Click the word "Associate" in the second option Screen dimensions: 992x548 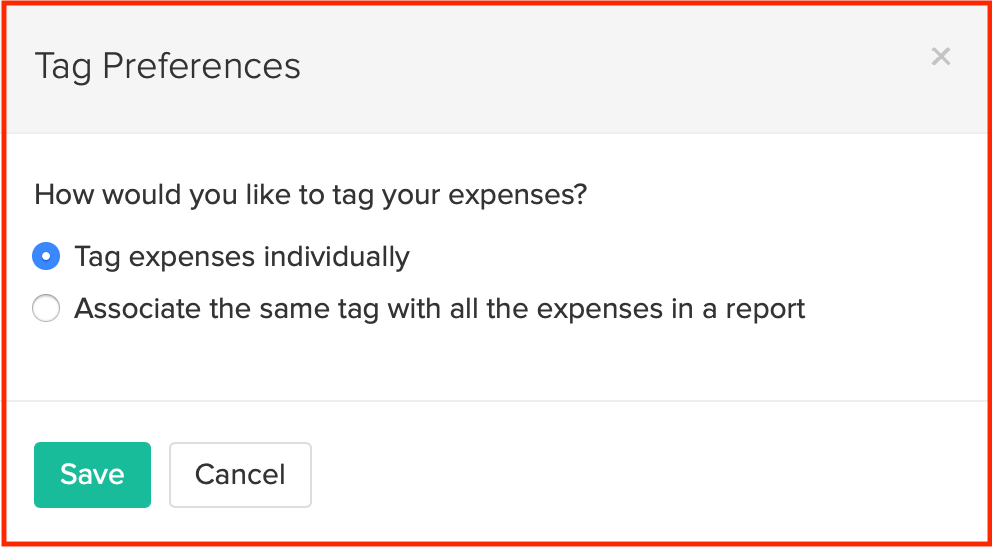[137, 309]
